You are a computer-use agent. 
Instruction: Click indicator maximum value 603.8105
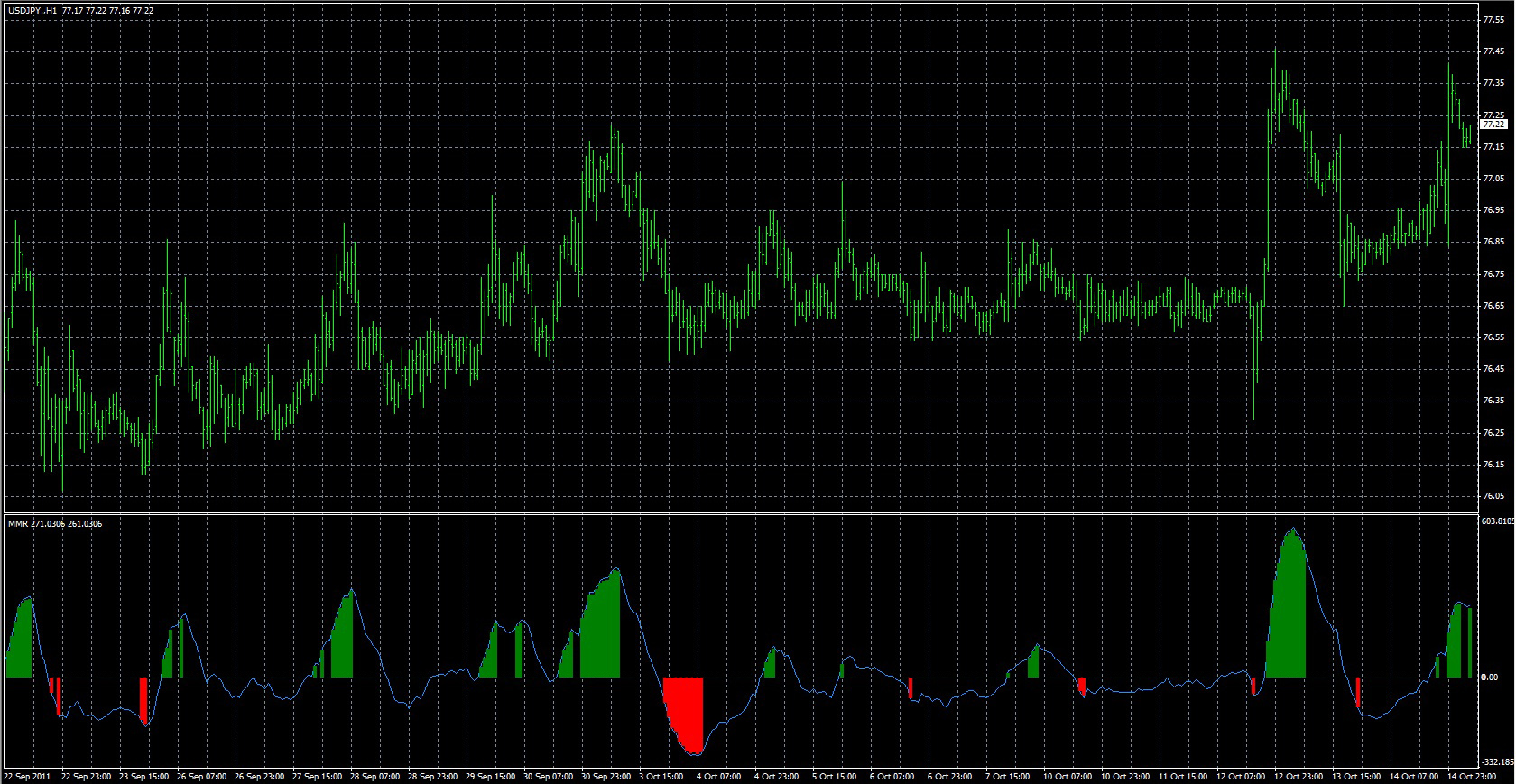[x=1497, y=521]
